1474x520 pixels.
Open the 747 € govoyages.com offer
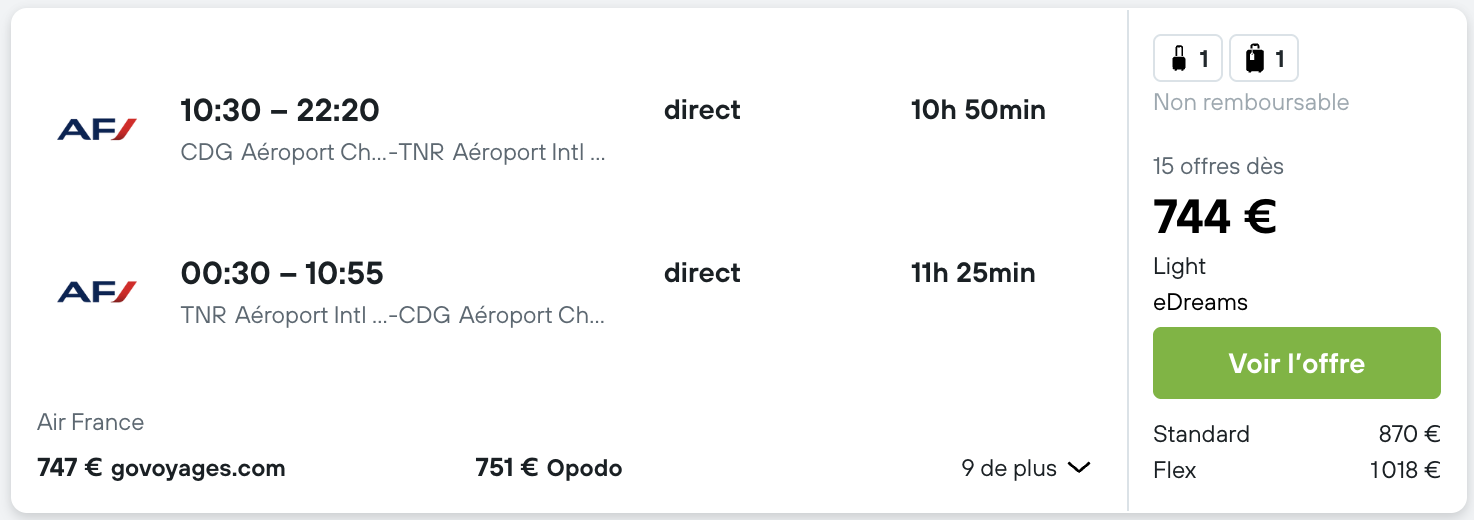pyautogui.click(x=161, y=468)
